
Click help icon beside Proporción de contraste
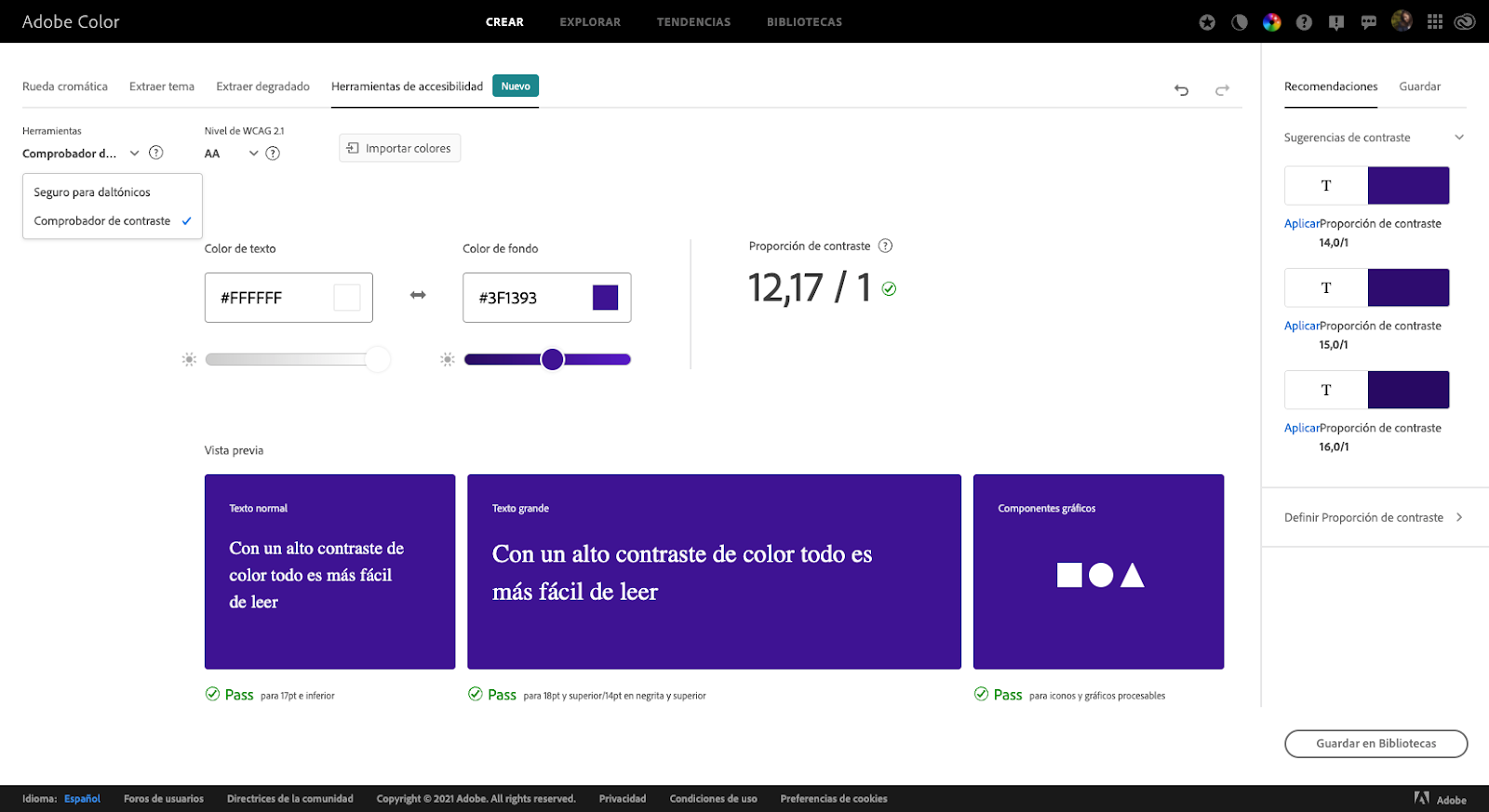coord(885,246)
